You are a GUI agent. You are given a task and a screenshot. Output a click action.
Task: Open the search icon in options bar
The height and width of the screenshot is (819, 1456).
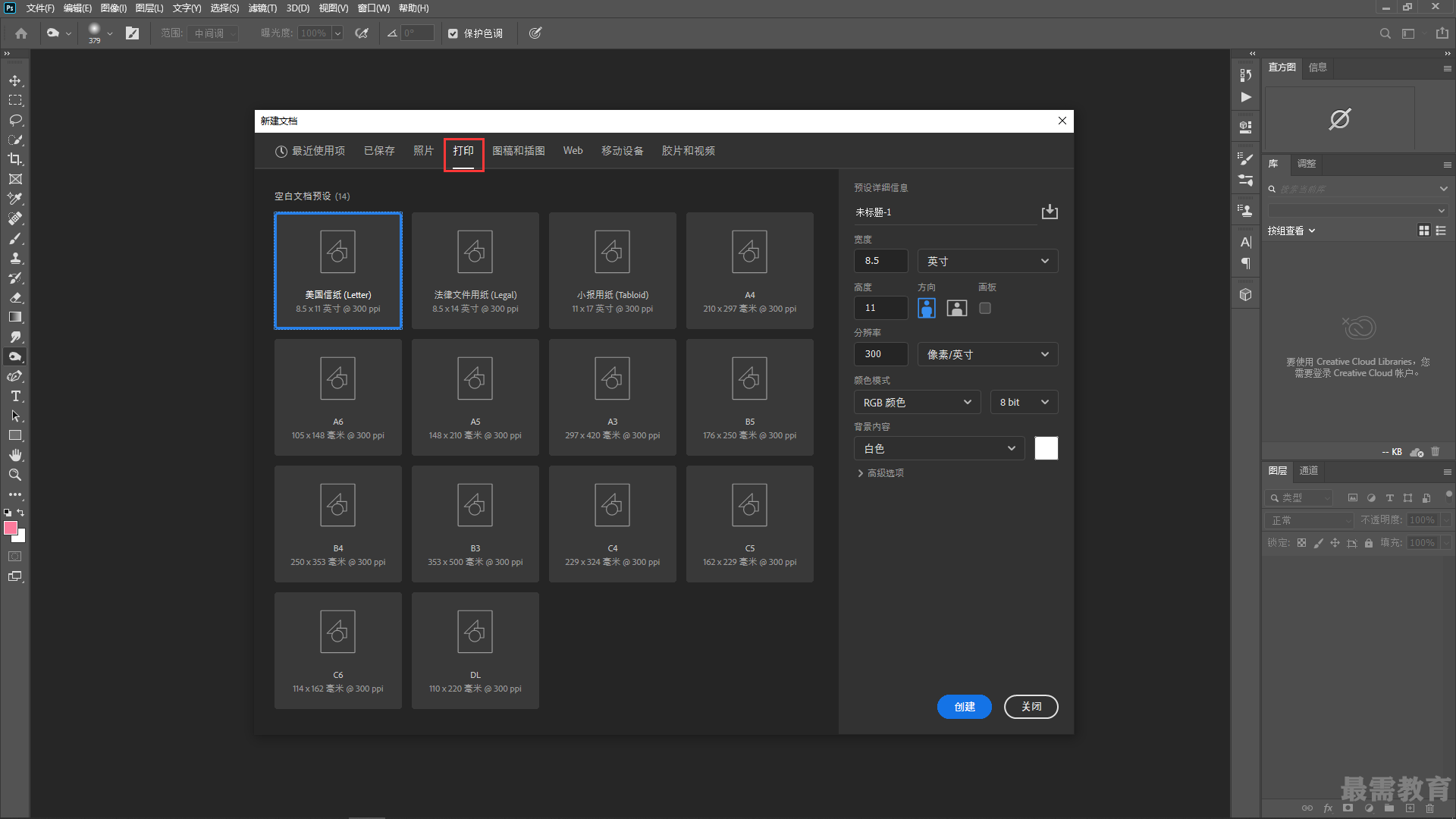click(1385, 33)
